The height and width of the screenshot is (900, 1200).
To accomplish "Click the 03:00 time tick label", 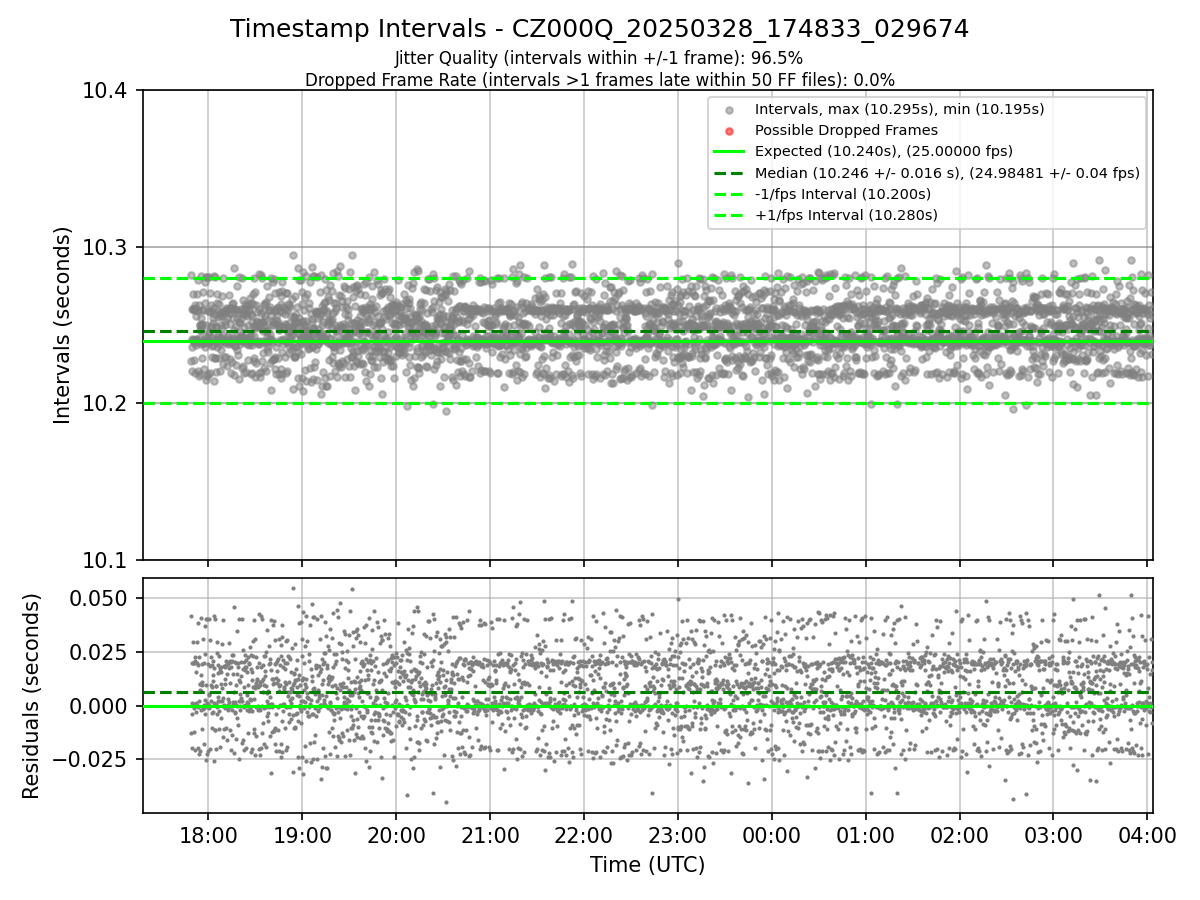I will (1053, 834).
